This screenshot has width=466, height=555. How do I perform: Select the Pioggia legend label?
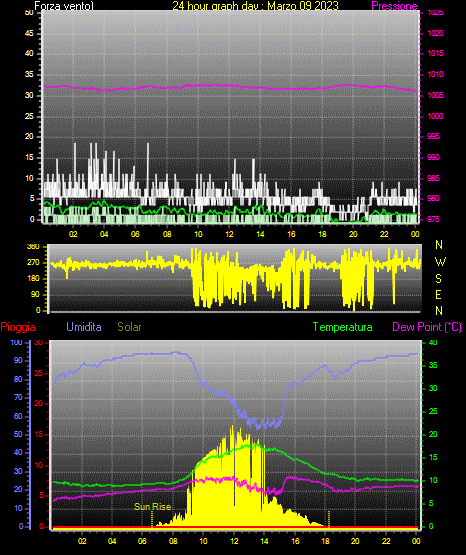tap(18, 327)
